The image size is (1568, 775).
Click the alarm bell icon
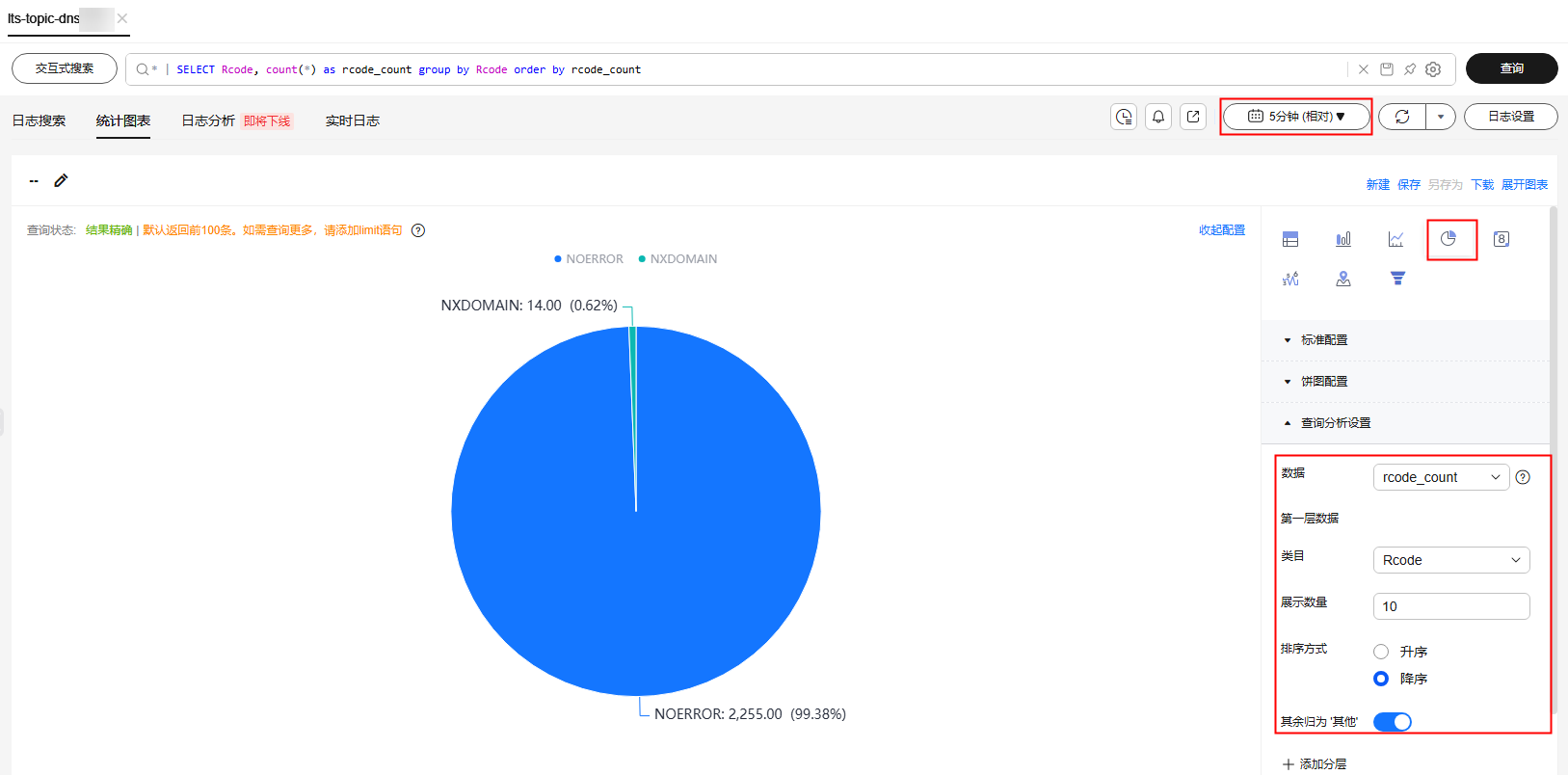pos(1158,117)
